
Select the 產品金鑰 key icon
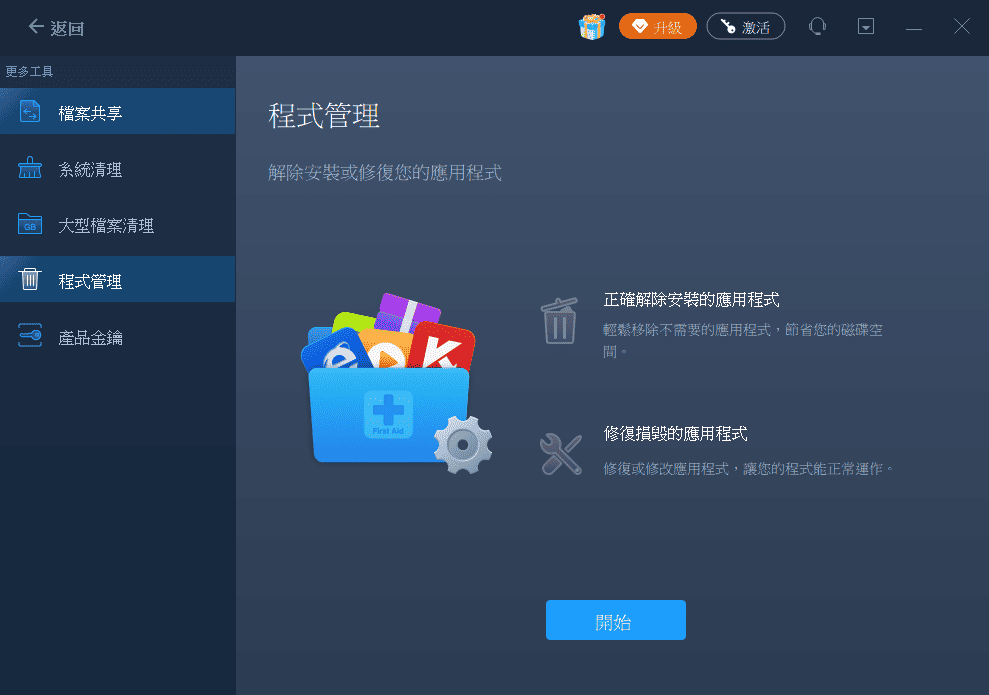[x=30, y=336]
